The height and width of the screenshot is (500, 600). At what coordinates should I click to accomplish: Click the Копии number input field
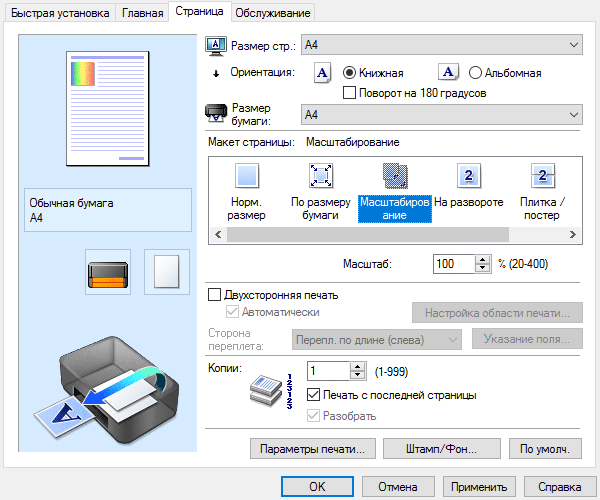pyautogui.click(x=328, y=371)
